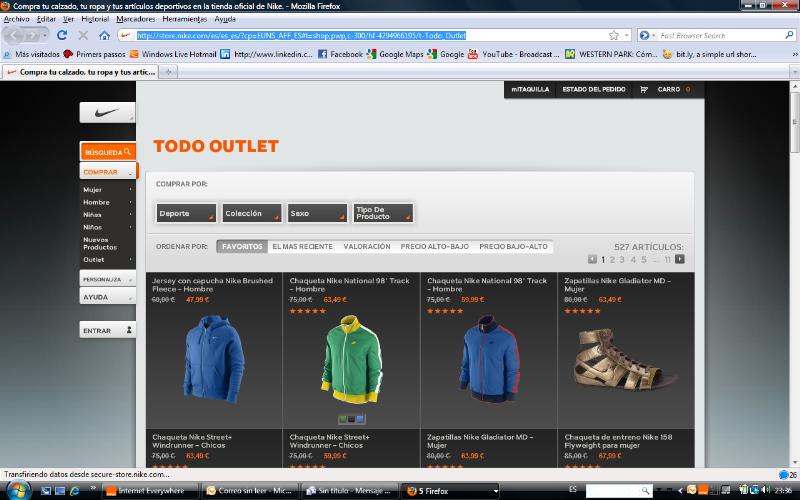Click the BÚSQUEDA search button
Screen dimensions: 800x500
tap(108, 152)
